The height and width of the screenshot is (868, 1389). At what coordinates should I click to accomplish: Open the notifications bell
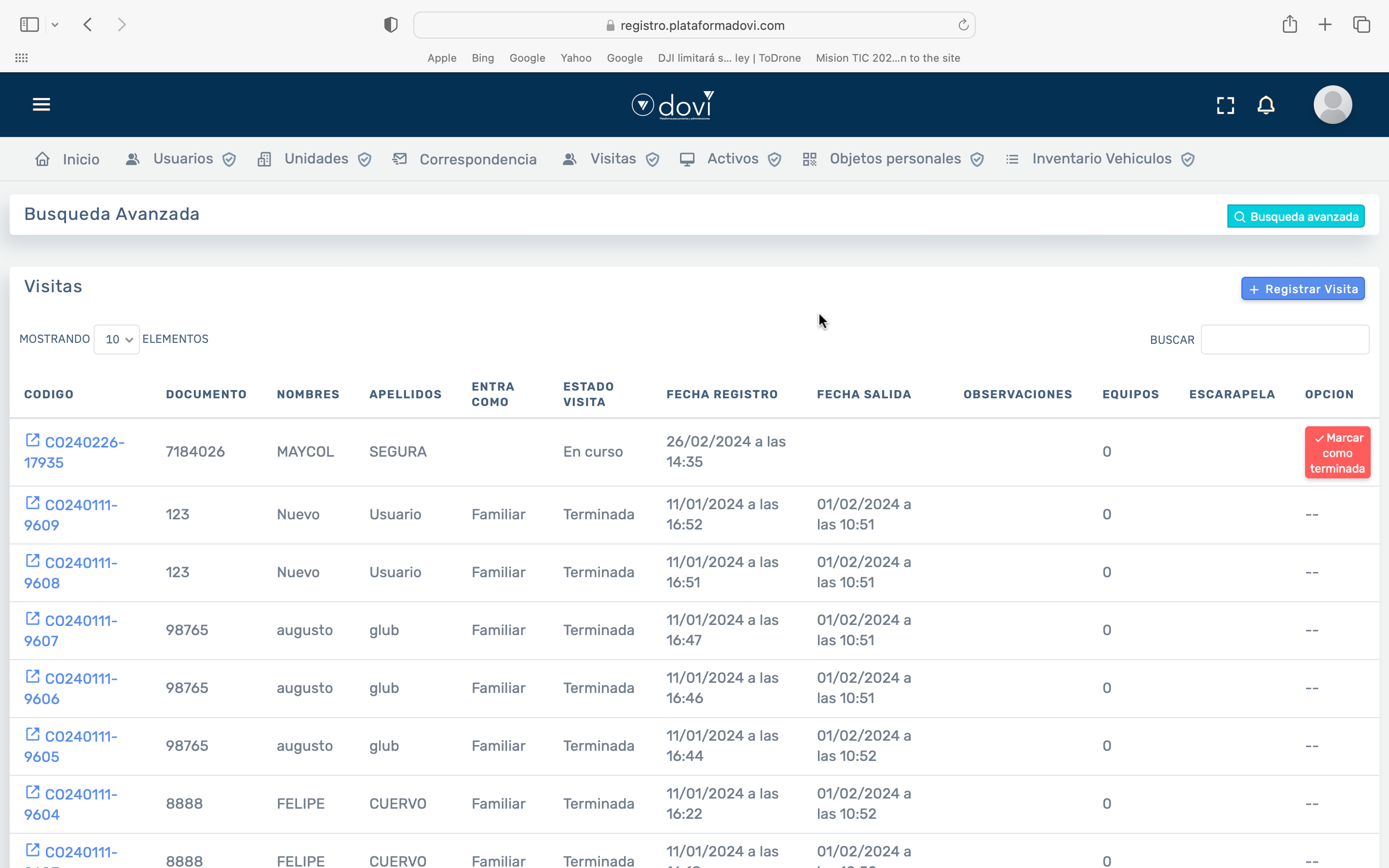pyautogui.click(x=1266, y=105)
